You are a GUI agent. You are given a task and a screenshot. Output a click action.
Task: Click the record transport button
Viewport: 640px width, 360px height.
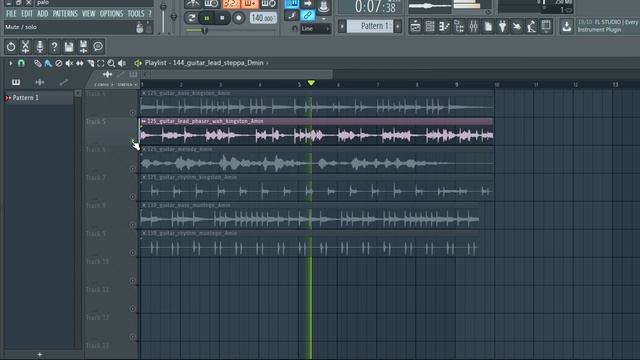pos(239,18)
